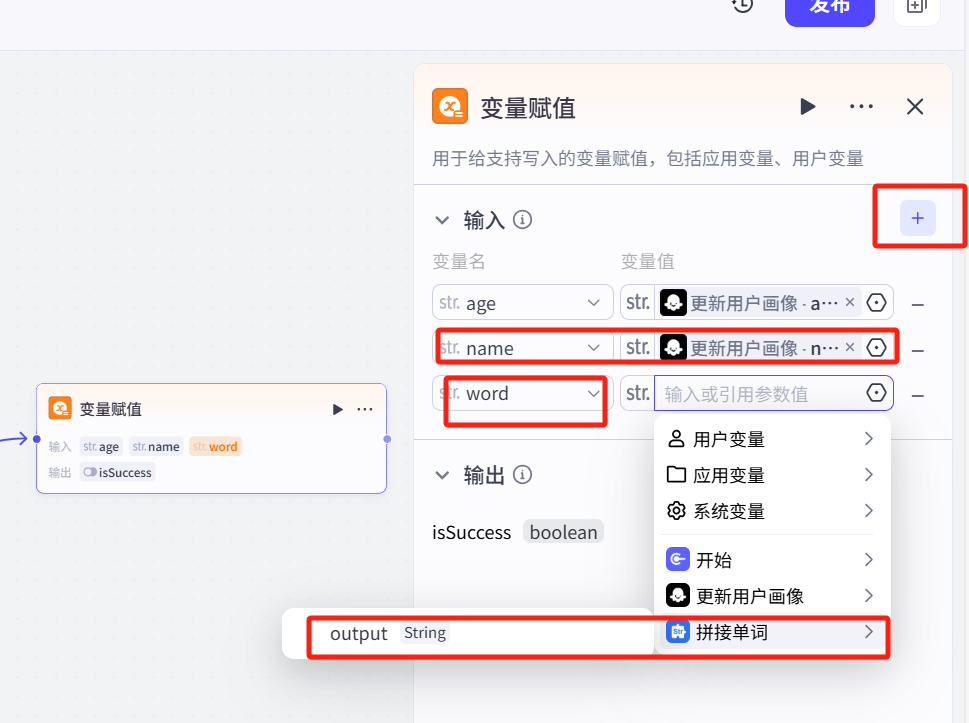Image resolution: width=969 pixels, height=723 pixels.
Task: Click the 变量名 column header
Action: coord(459,261)
